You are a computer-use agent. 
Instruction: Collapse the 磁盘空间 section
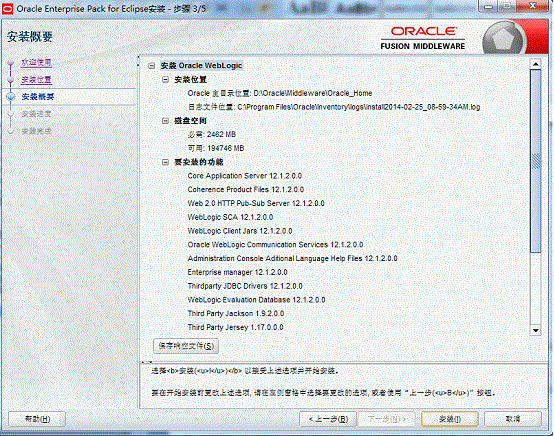165,121
